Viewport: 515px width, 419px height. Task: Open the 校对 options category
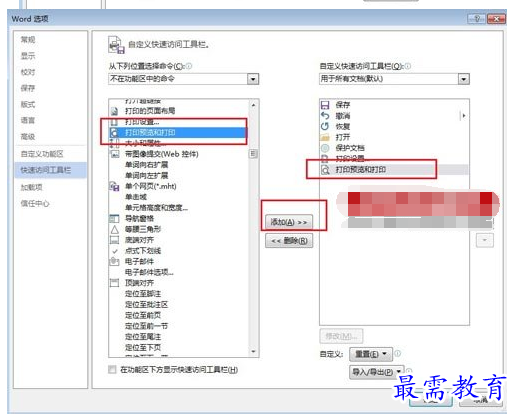pyautogui.click(x=28, y=72)
